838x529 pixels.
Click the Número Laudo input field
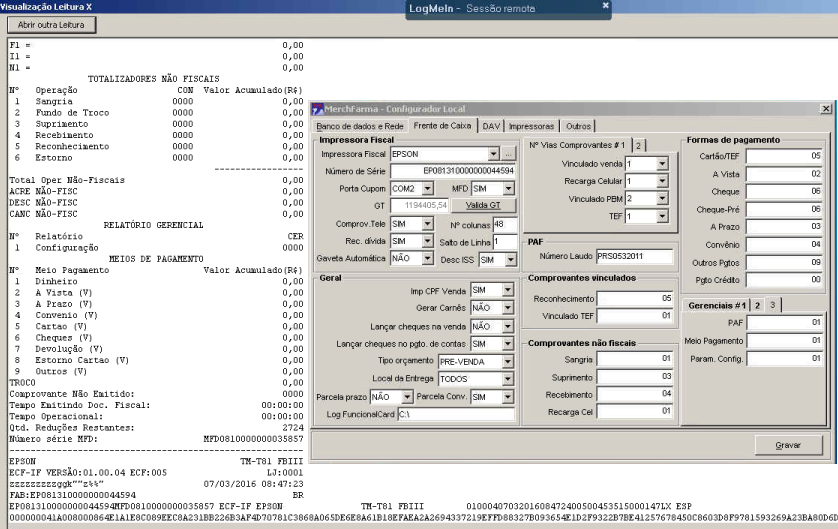point(635,256)
